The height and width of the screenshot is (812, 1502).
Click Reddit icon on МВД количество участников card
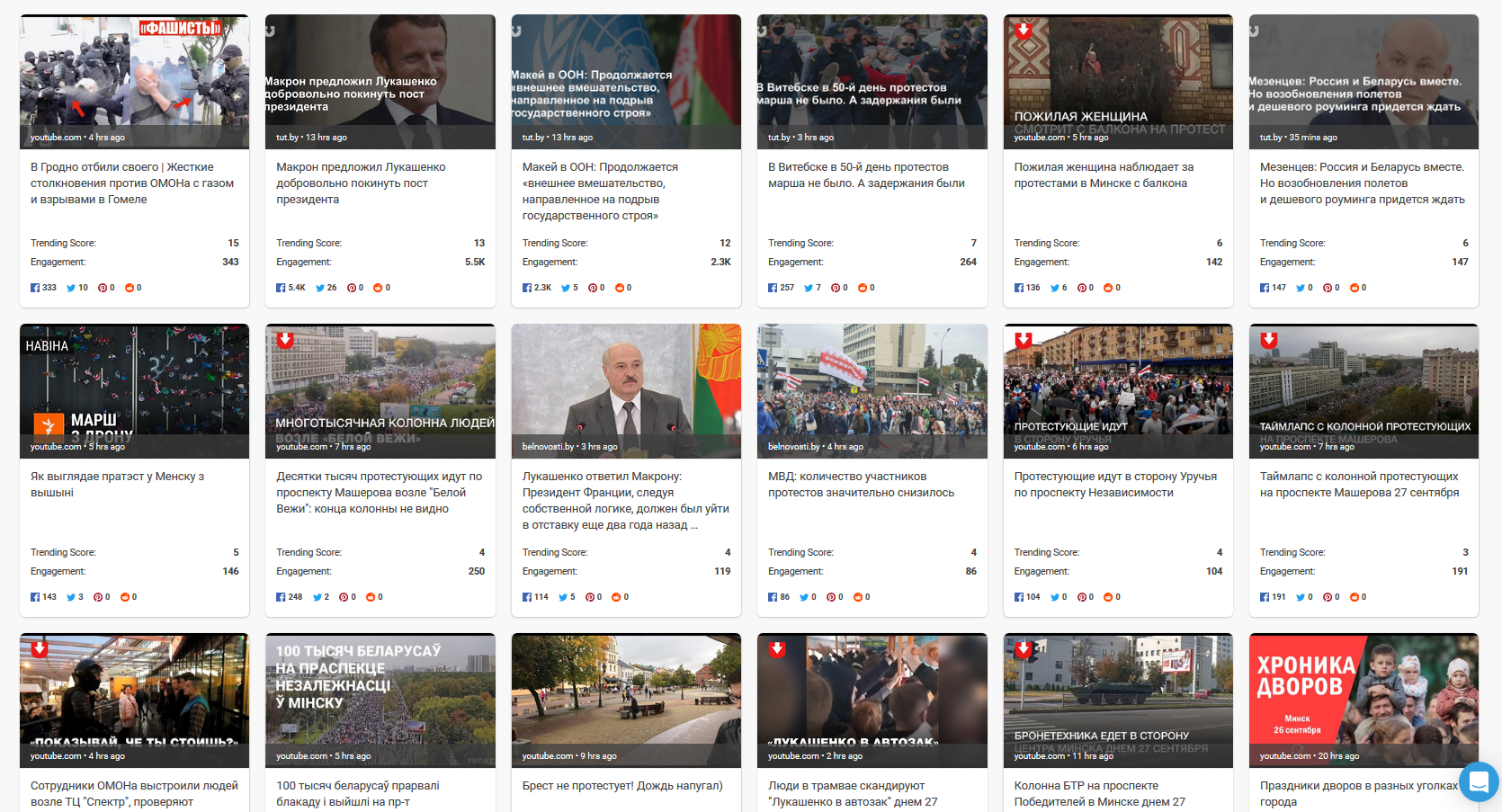857,597
